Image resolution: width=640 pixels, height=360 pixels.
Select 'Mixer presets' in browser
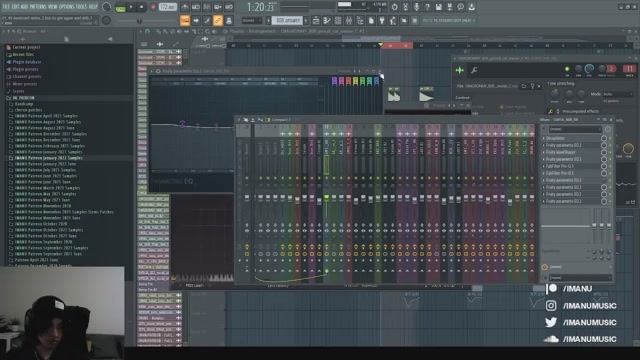(25, 84)
